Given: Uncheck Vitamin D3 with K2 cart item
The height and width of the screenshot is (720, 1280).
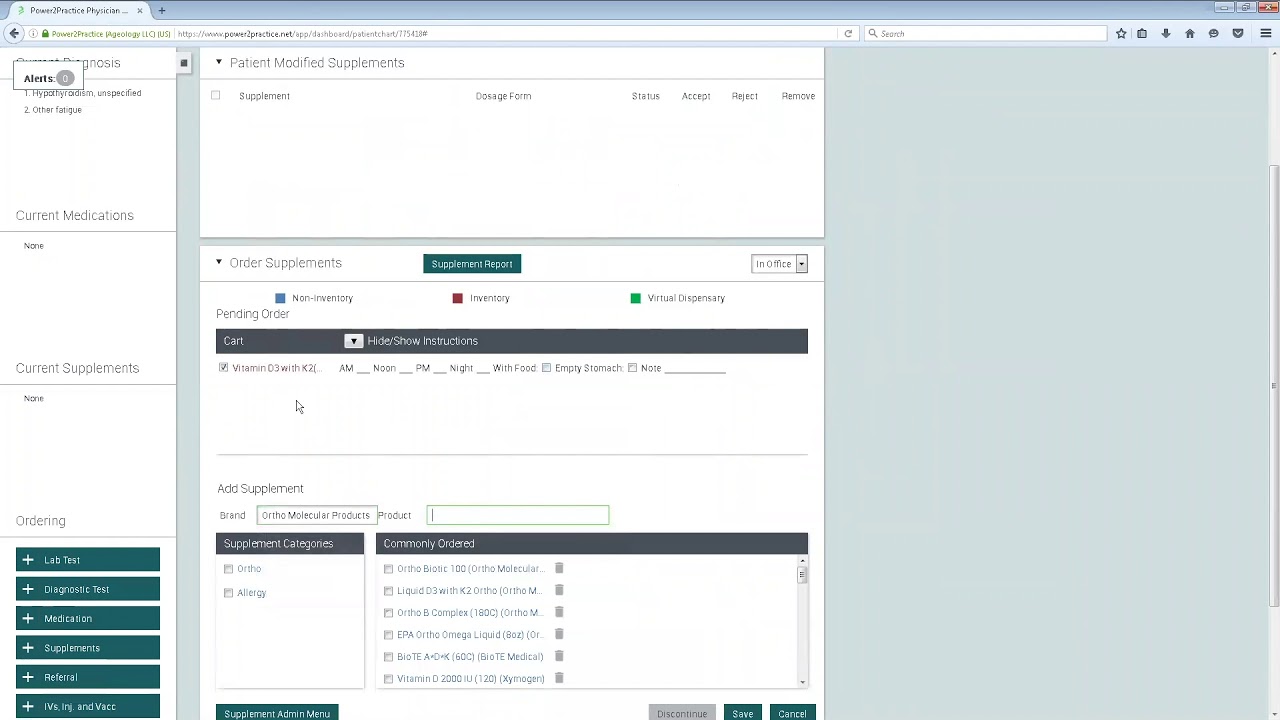Looking at the screenshot, I should (x=223, y=368).
